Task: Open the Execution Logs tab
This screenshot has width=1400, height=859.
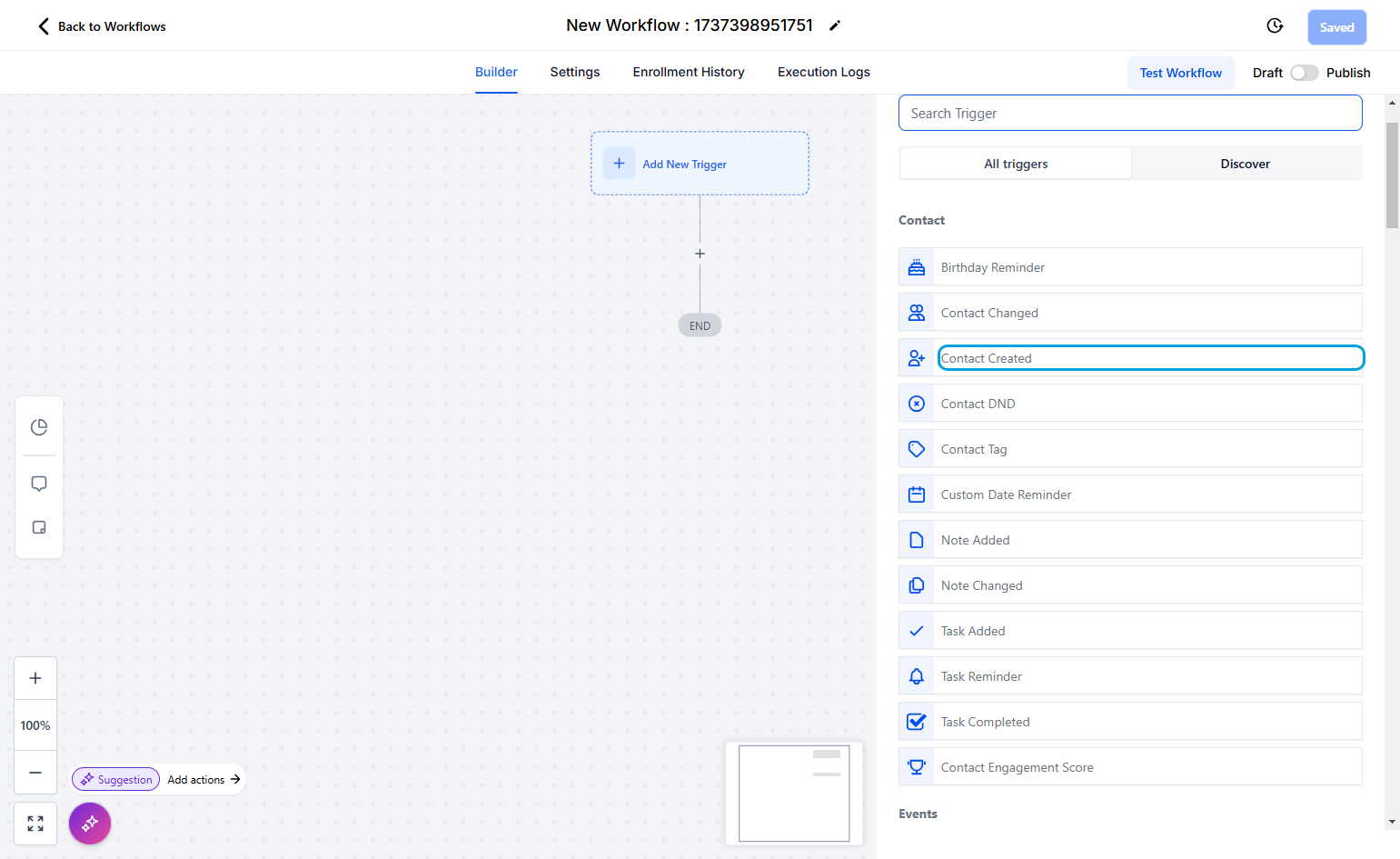Action: 824,72
